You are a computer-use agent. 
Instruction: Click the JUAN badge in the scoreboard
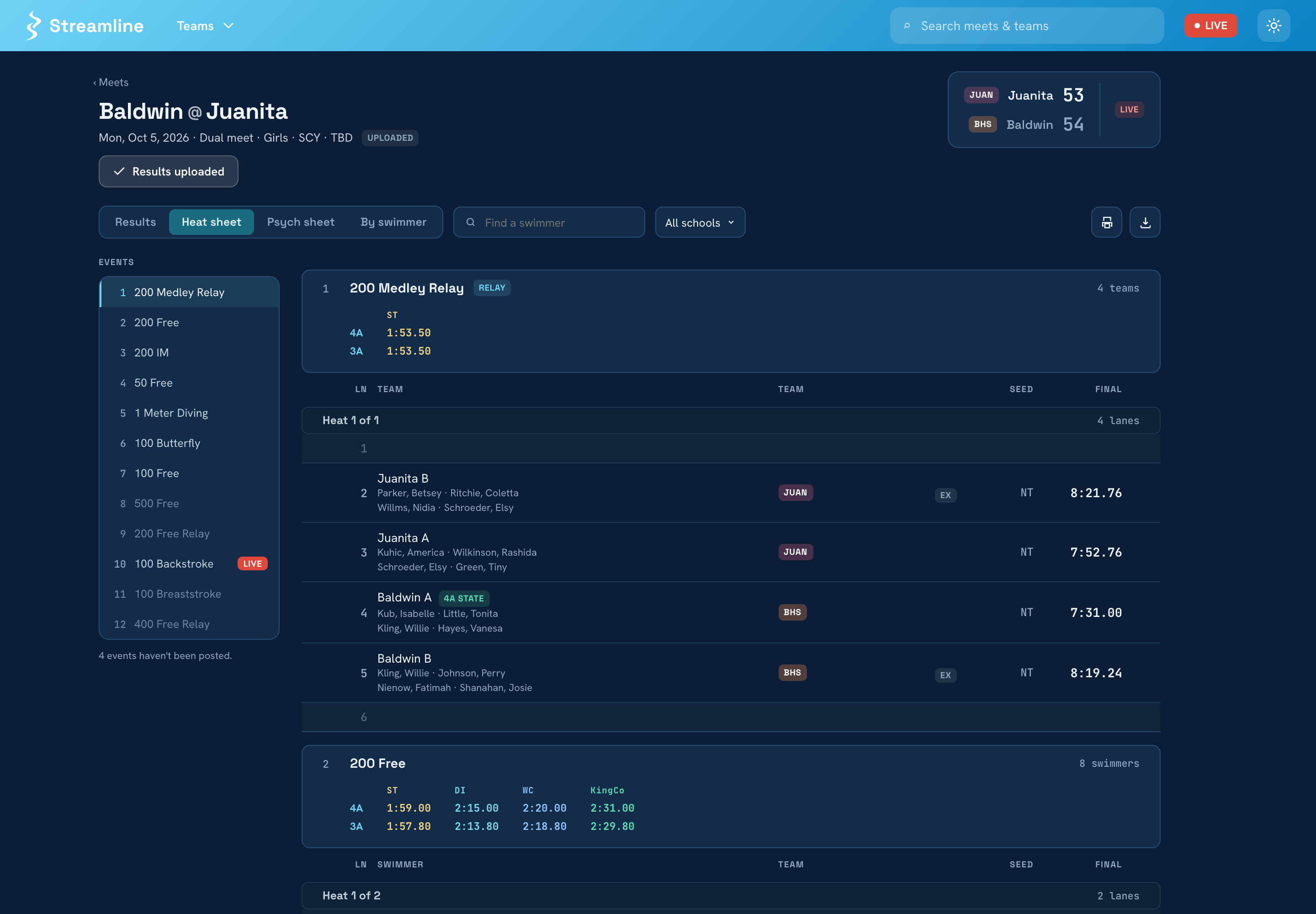[x=981, y=95]
